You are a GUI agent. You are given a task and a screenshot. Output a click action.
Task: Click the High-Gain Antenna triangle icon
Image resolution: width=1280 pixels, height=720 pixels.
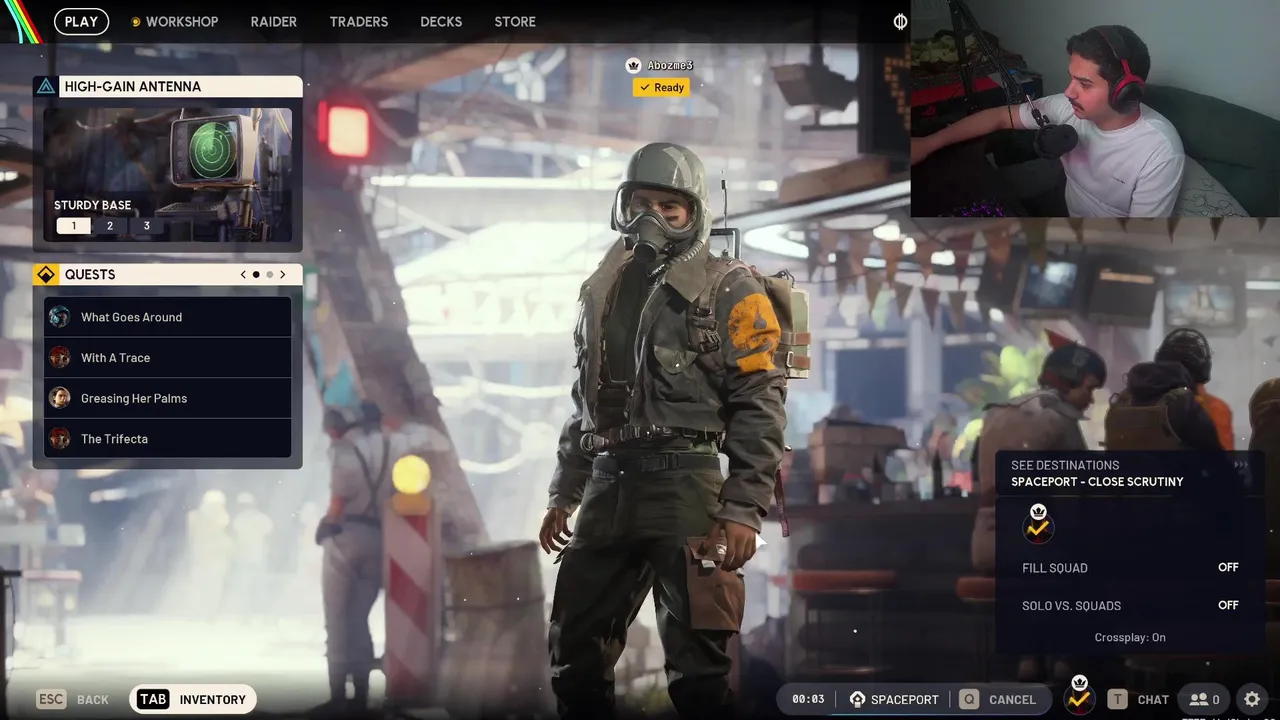(45, 86)
